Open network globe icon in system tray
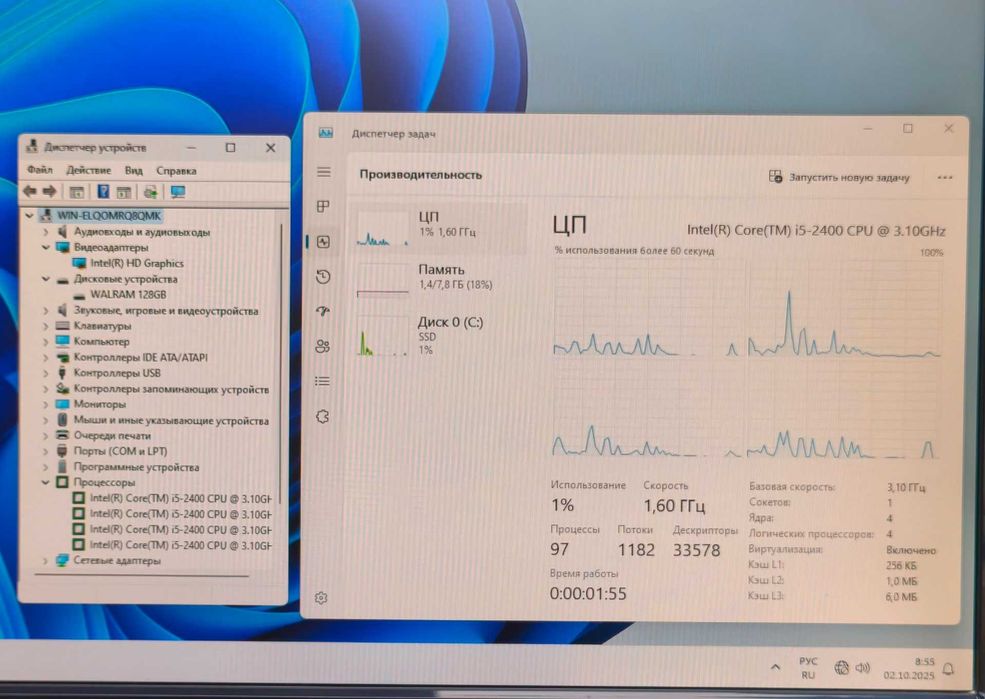The height and width of the screenshot is (699, 985). click(841, 668)
